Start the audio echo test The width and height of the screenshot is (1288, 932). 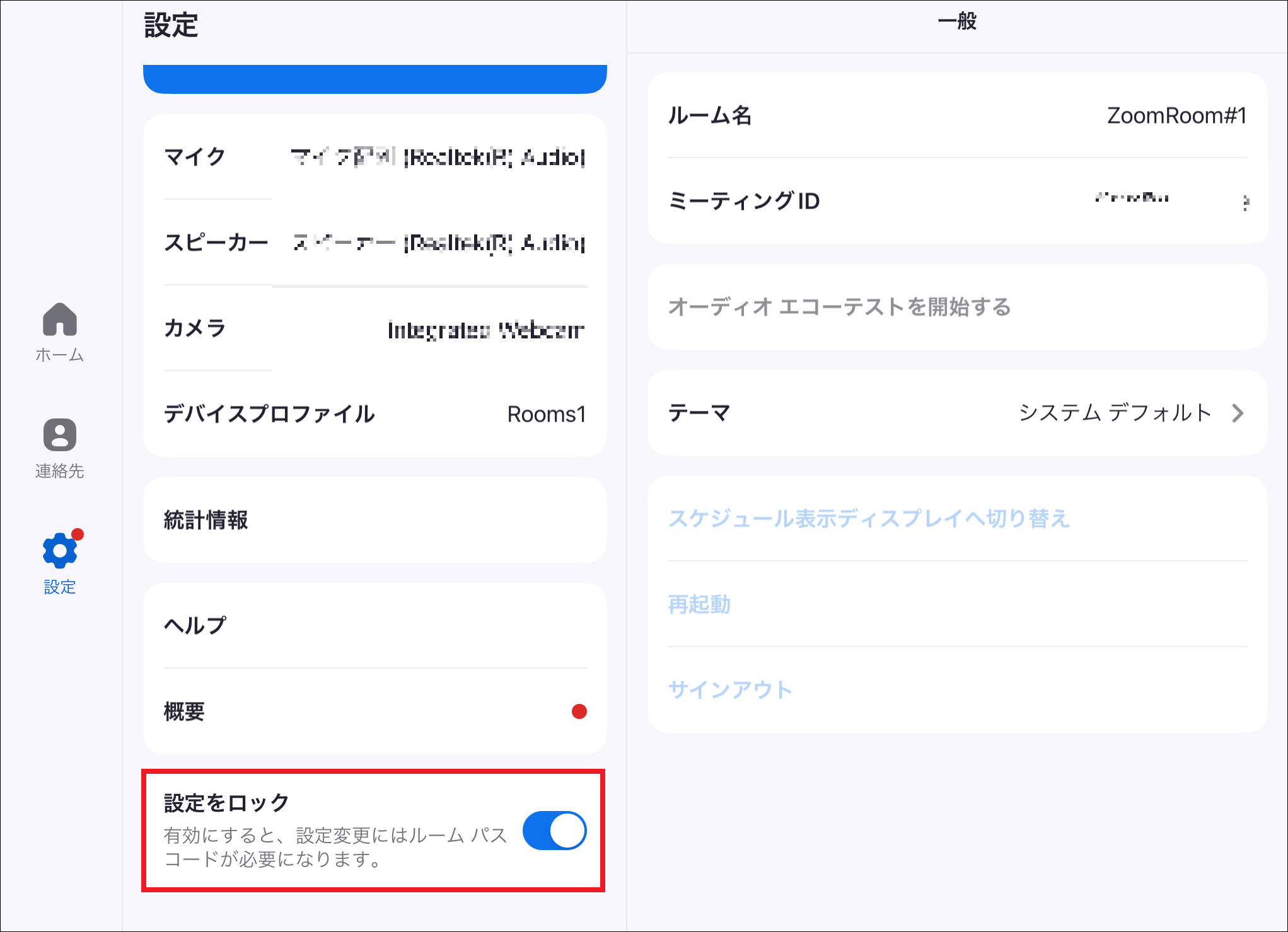840,308
